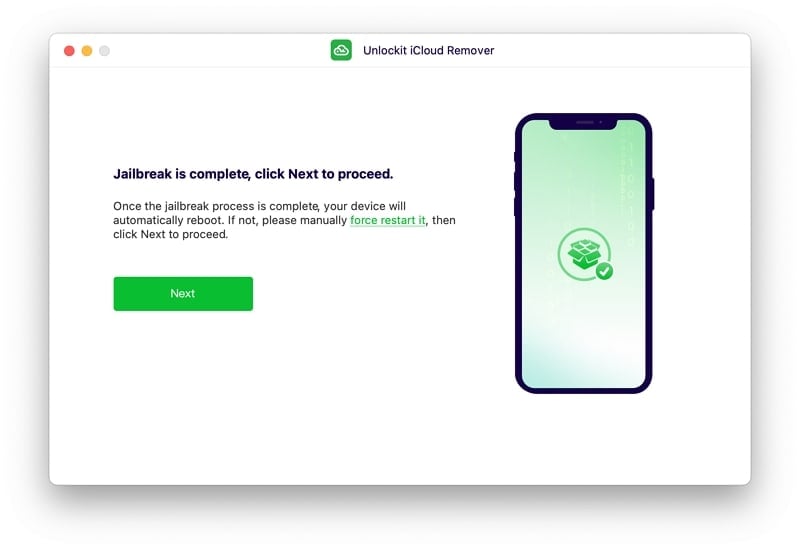Screen dimensions: 800x550
Task: Click the 'Jailbreak is complete' heading
Action: (x=253, y=174)
